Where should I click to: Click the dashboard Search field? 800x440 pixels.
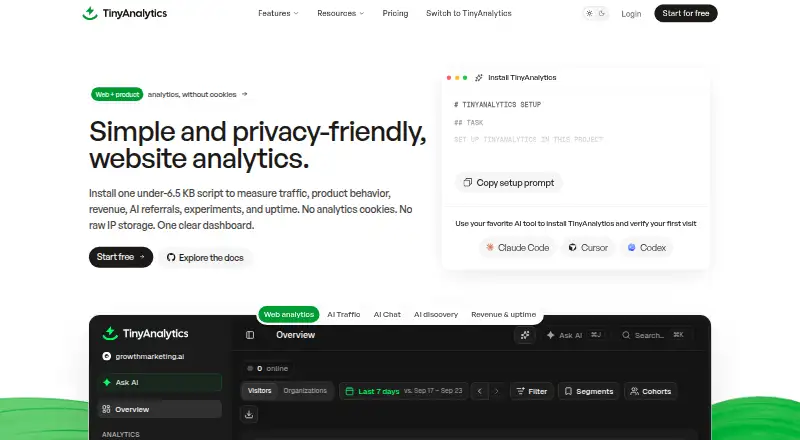[653, 335]
